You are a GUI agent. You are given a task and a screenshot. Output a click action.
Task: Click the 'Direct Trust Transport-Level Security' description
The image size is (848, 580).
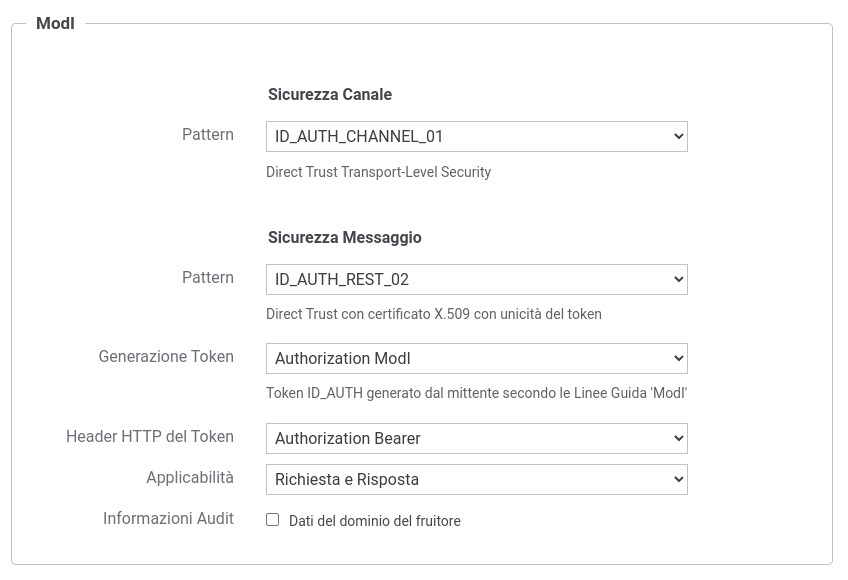coord(378,172)
